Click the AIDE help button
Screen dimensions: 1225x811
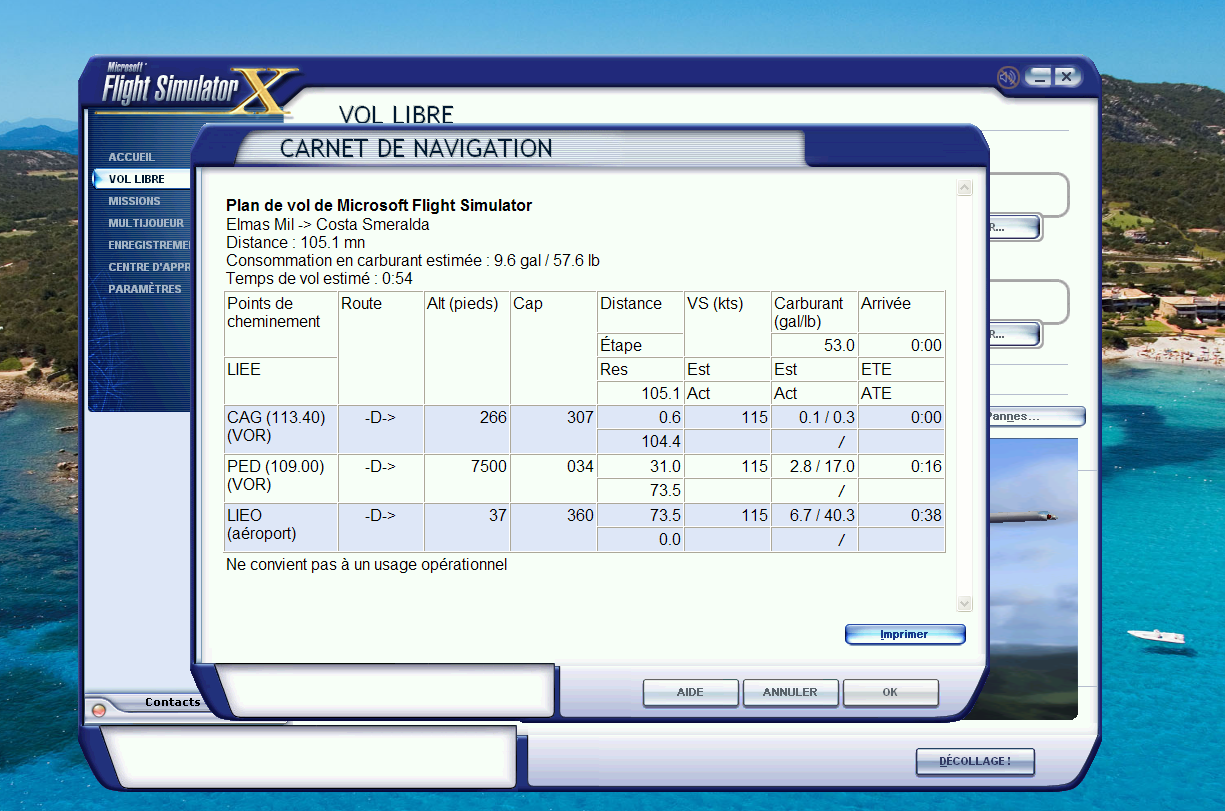pos(690,692)
